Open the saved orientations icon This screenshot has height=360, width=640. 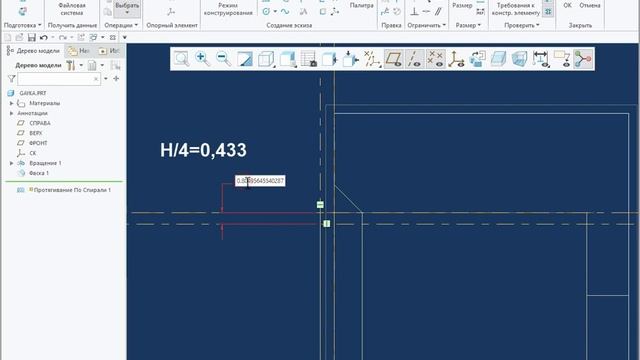tap(287, 59)
